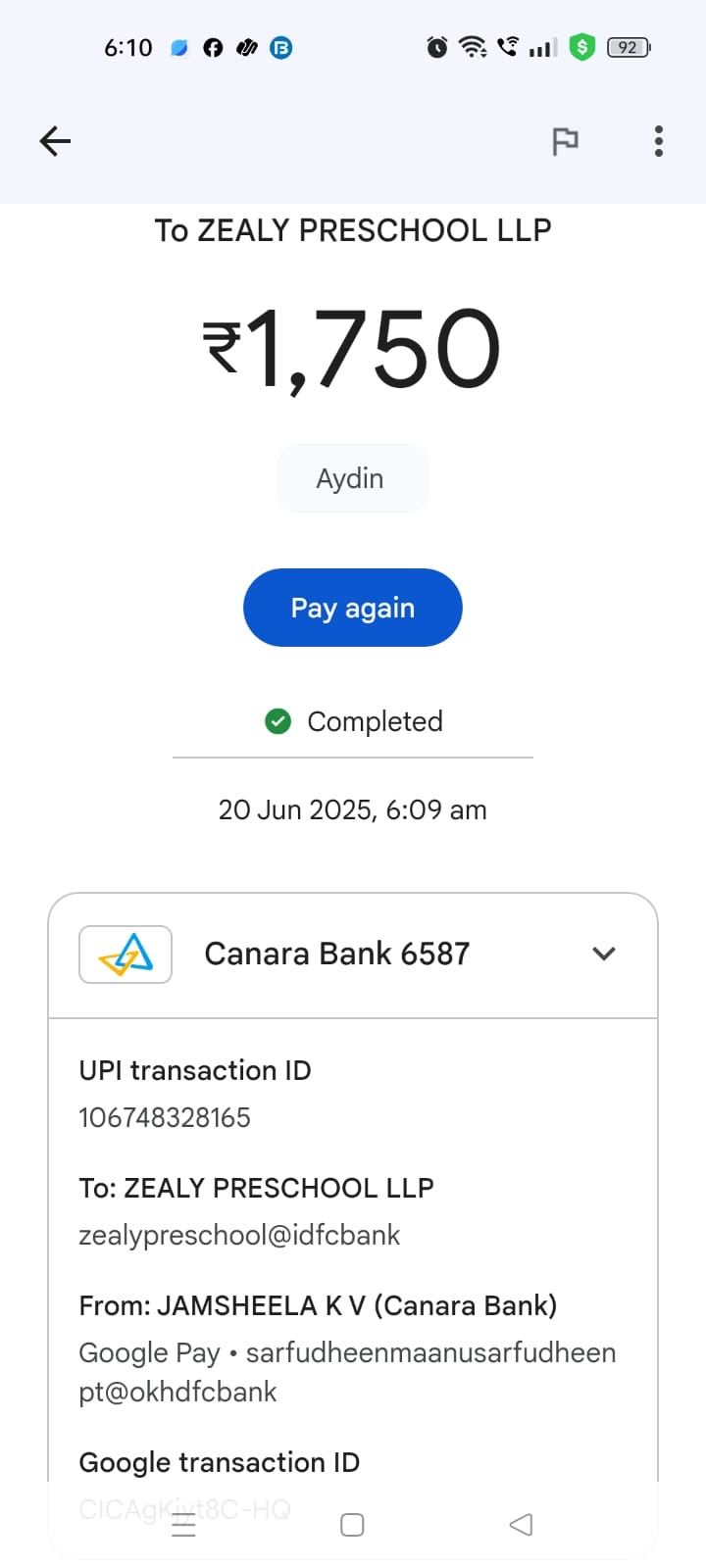This screenshot has width=706, height=1568.
Task: Tap the sender's okhdfcbank UPI address
Action: (x=347, y=1372)
